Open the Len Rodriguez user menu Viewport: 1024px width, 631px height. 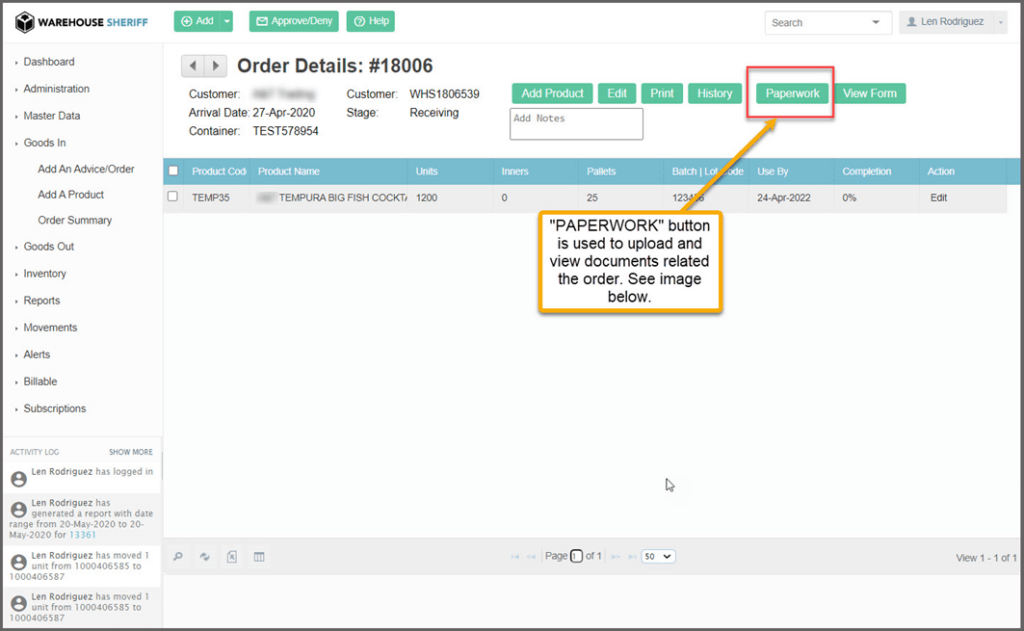click(x=952, y=22)
